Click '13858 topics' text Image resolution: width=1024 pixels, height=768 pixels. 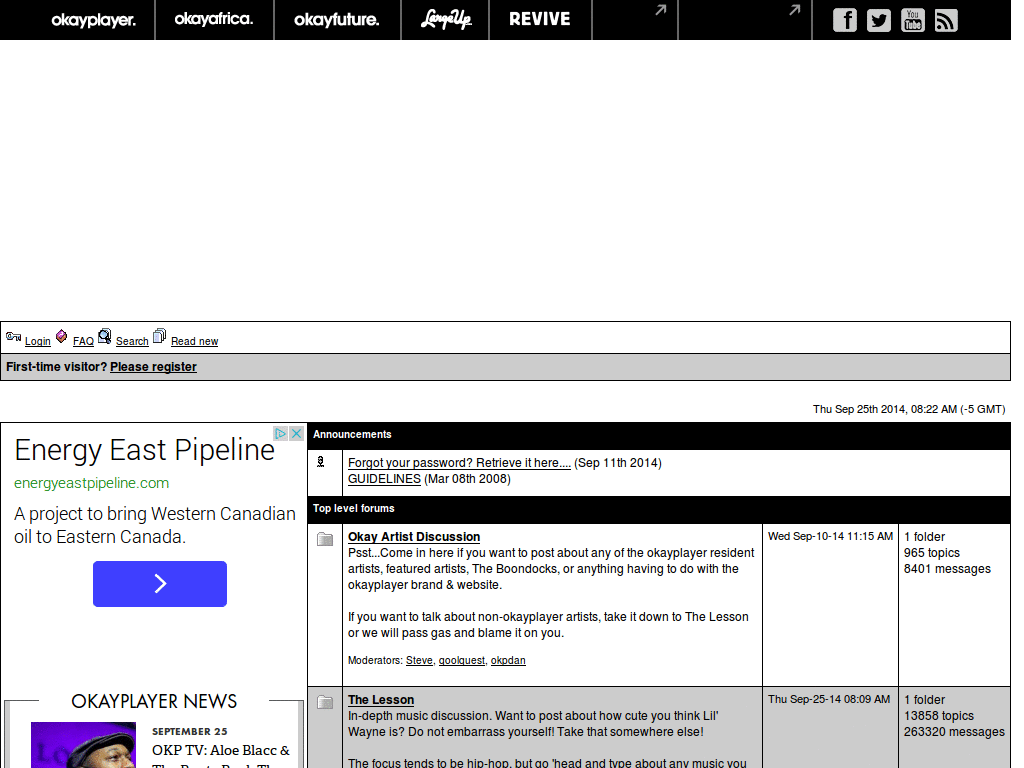(938, 716)
